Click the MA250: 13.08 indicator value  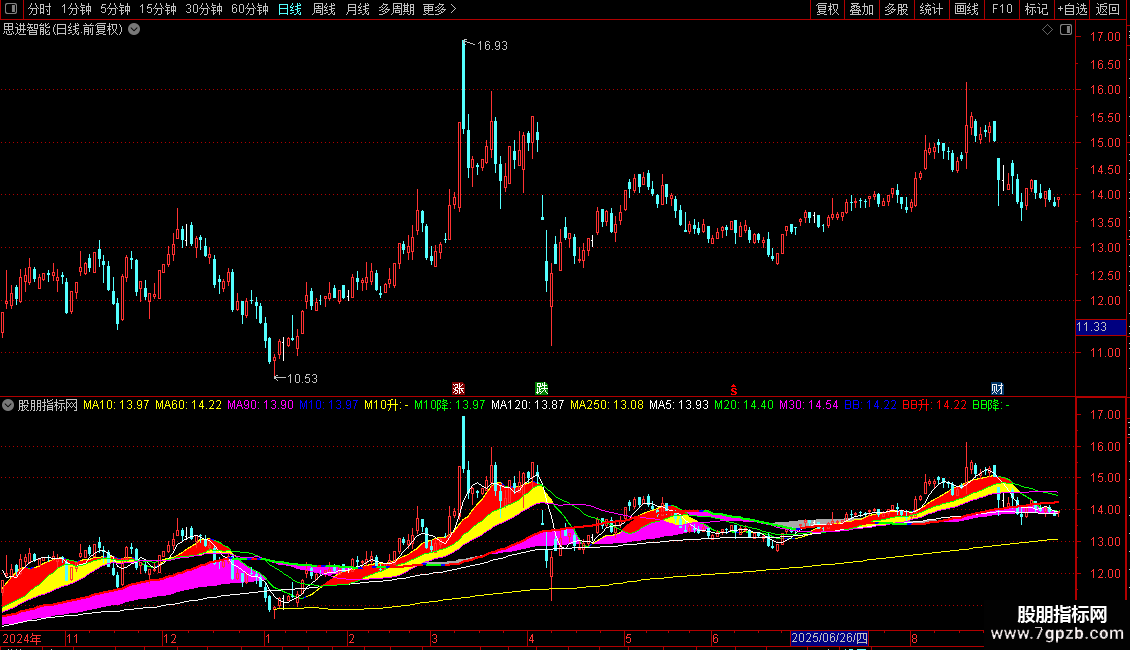click(607, 405)
